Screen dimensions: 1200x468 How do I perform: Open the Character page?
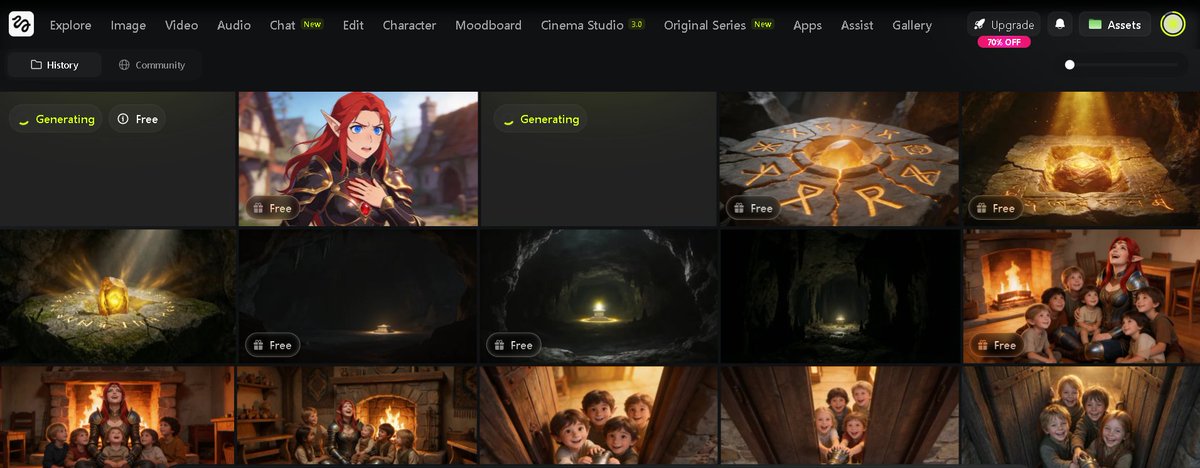pos(409,25)
